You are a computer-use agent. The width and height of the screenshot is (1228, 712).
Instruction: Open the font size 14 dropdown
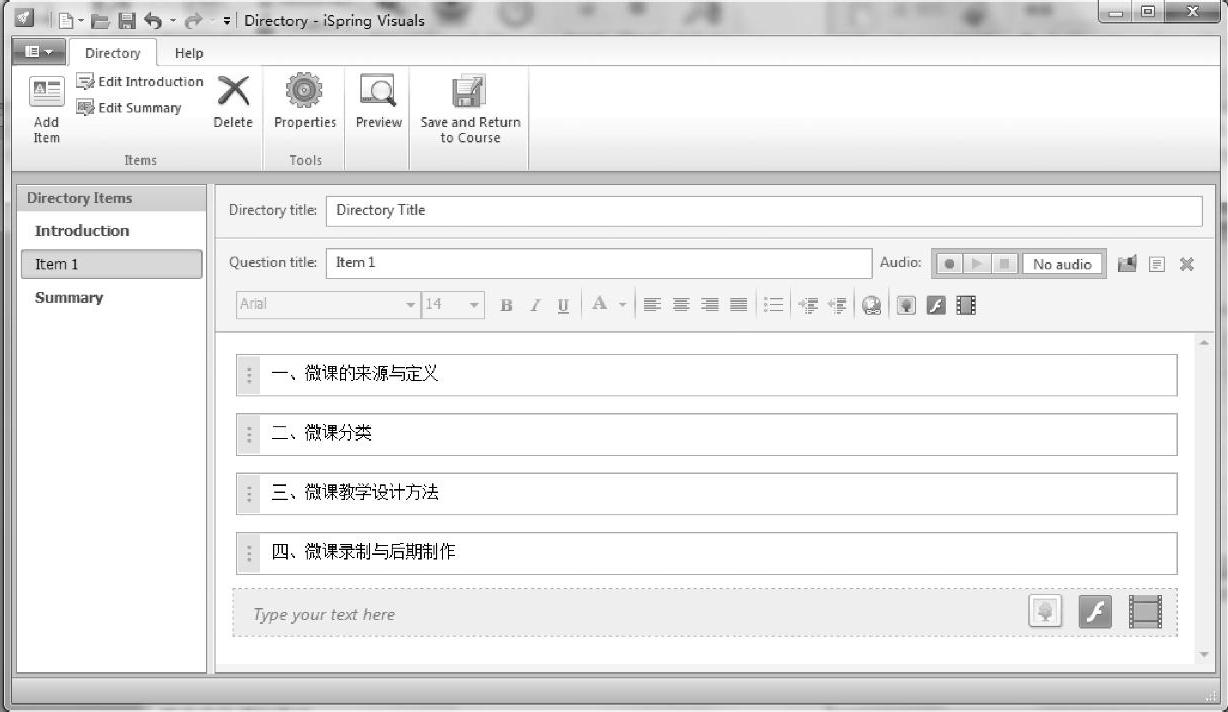point(453,304)
